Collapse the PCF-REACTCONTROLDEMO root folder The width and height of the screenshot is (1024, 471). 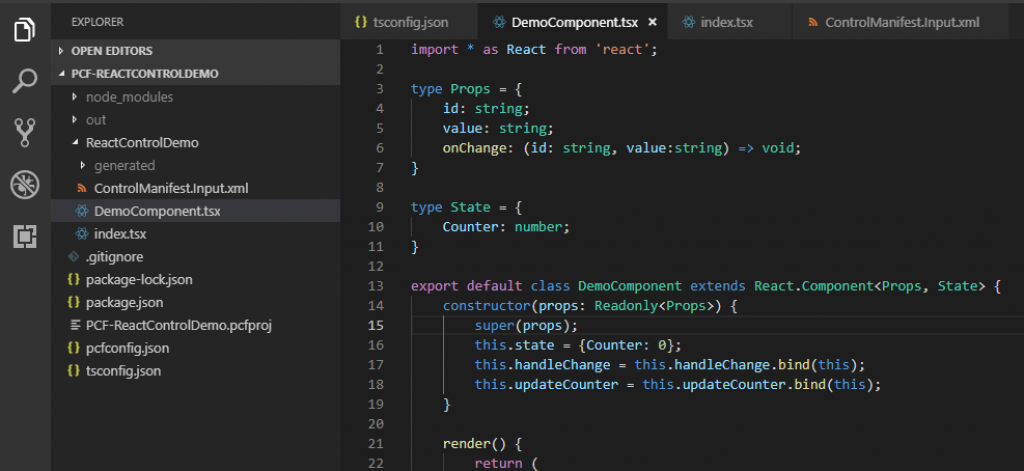(61, 74)
